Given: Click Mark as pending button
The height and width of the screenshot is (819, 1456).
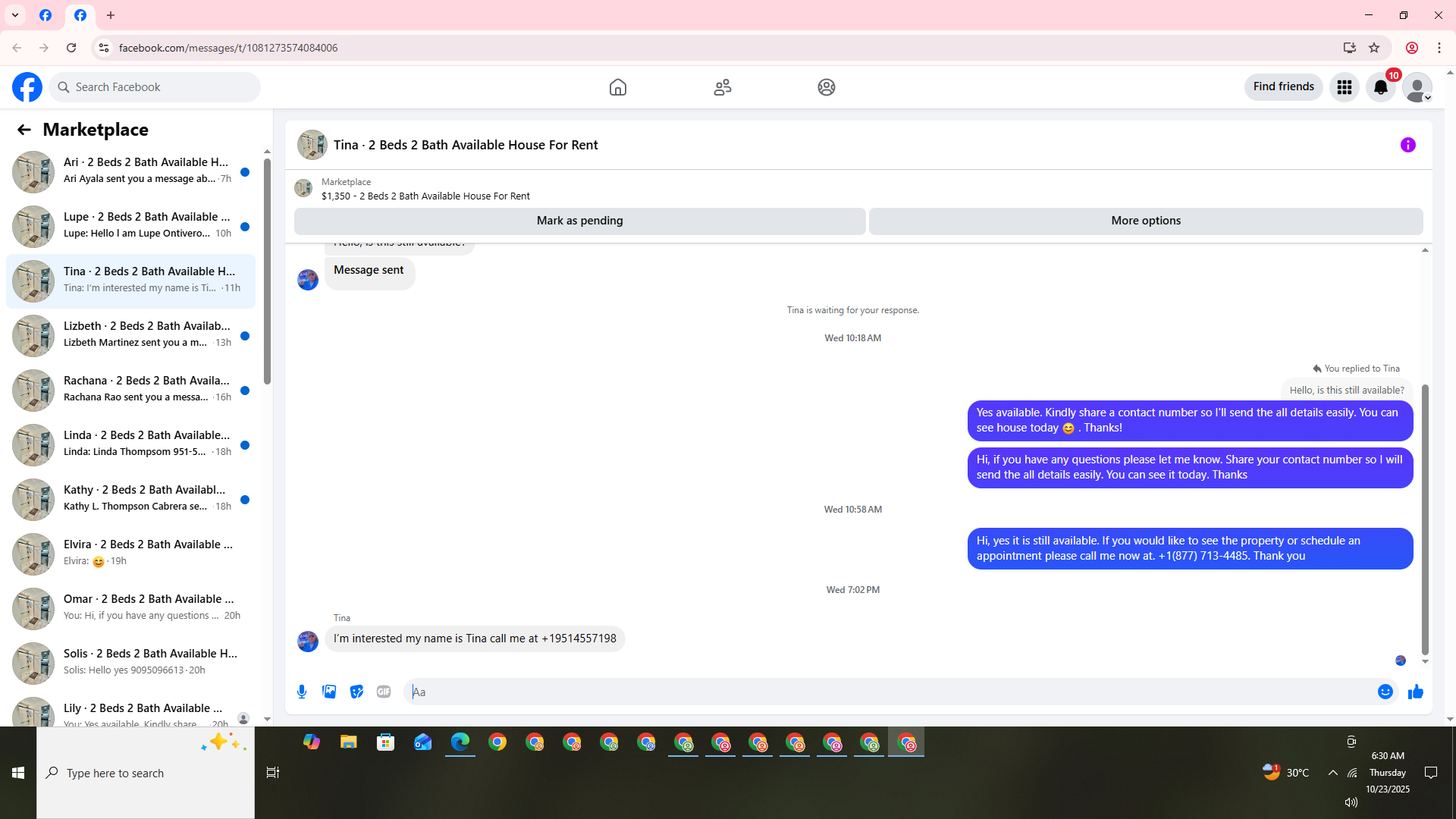Looking at the screenshot, I should 579,221.
